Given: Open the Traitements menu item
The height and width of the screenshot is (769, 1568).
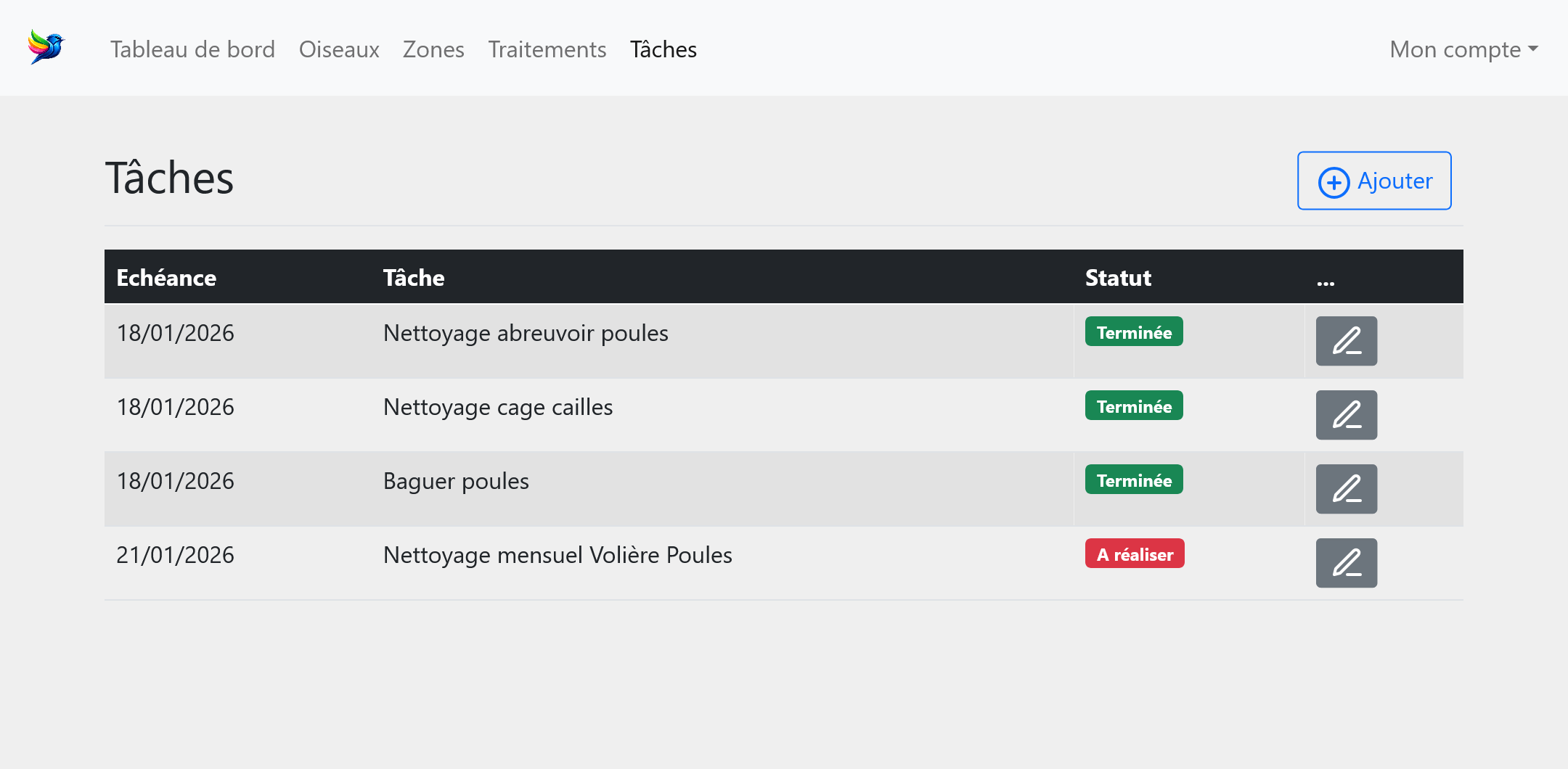Looking at the screenshot, I should pyautogui.click(x=547, y=49).
